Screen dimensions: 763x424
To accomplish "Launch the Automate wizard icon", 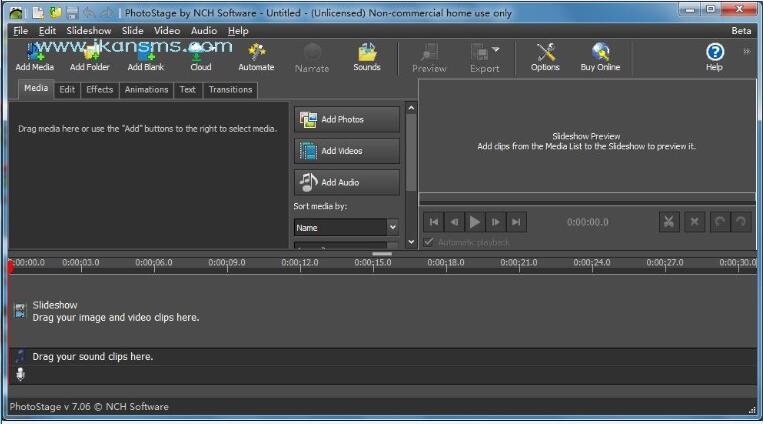I will [x=256, y=57].
